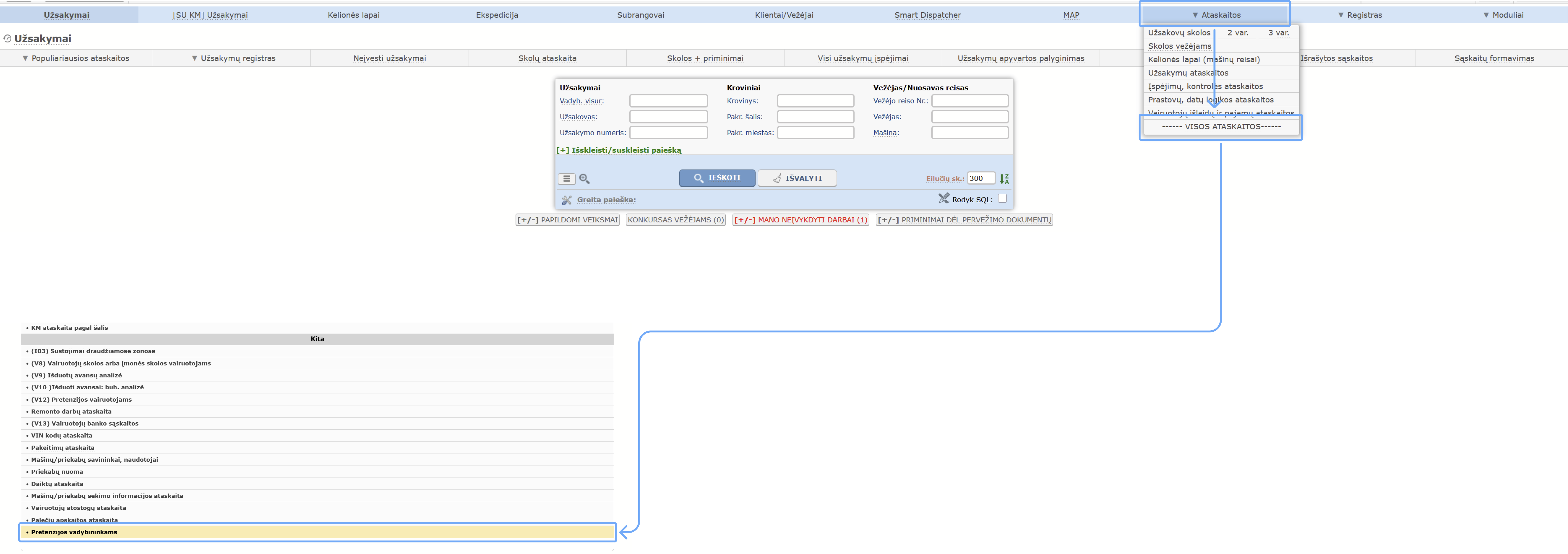Click the hamburger list icon in the search panel

566,179
